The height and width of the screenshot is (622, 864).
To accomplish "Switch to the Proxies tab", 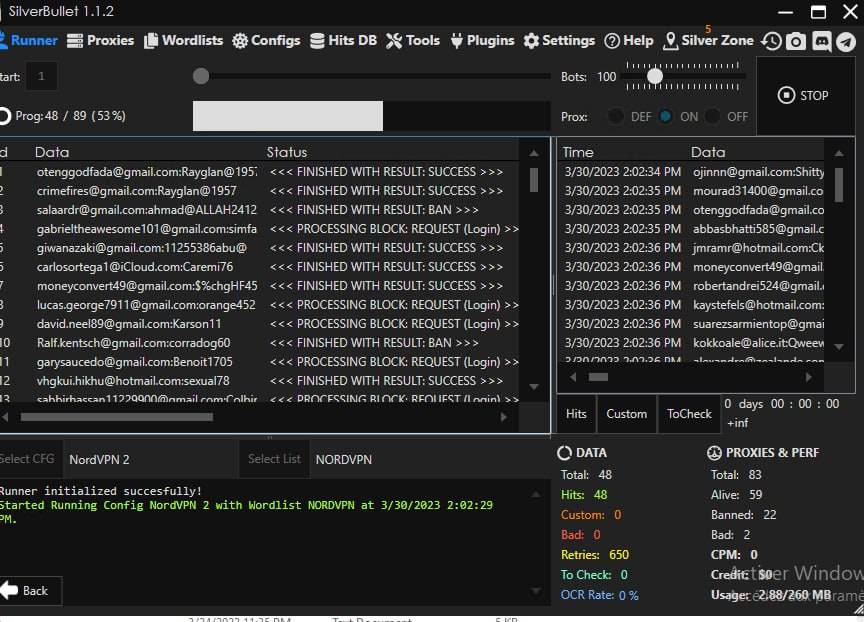I will [x=100, y=40].
